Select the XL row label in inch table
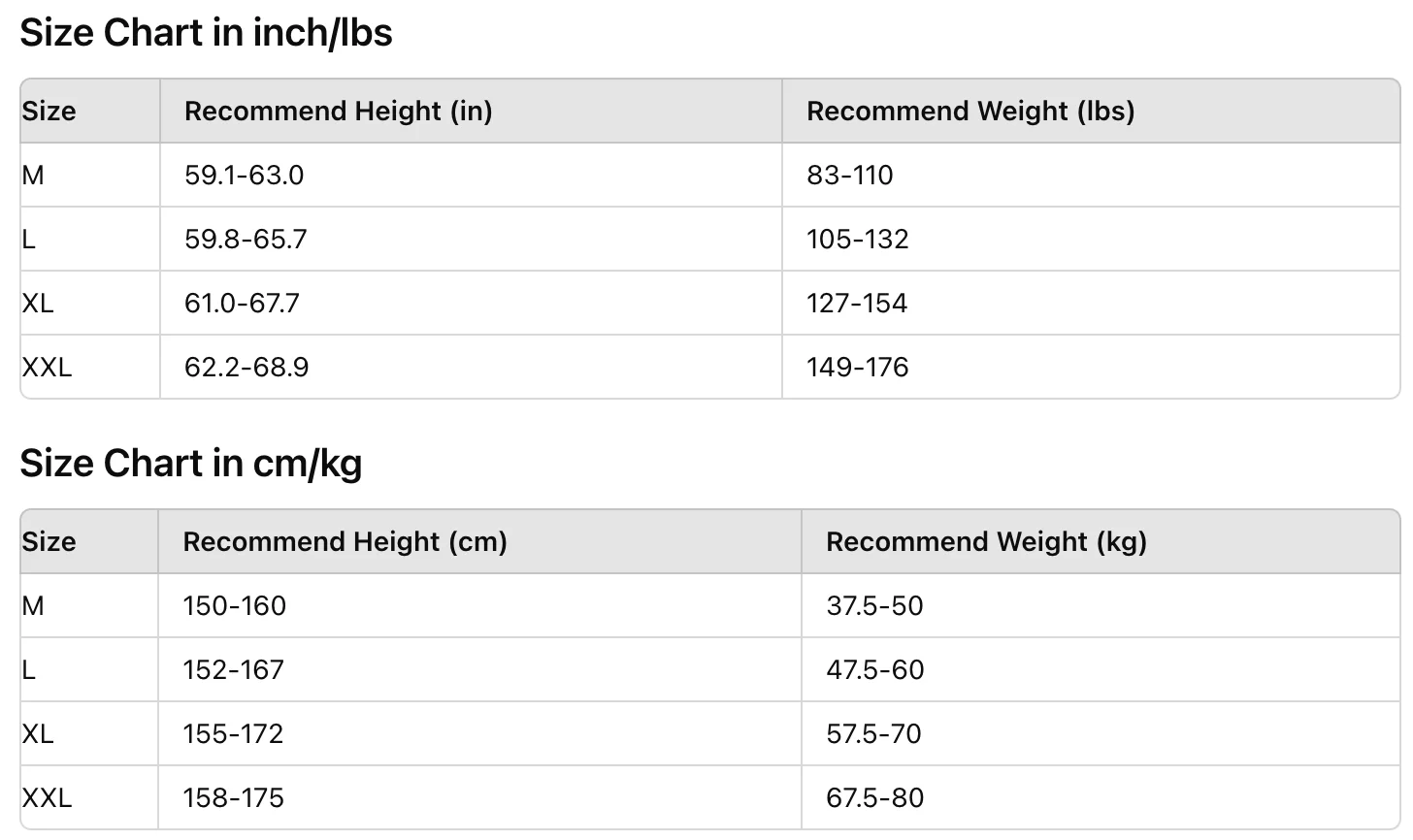Viewport: 1413px width, 840px height. coord(38,304)
